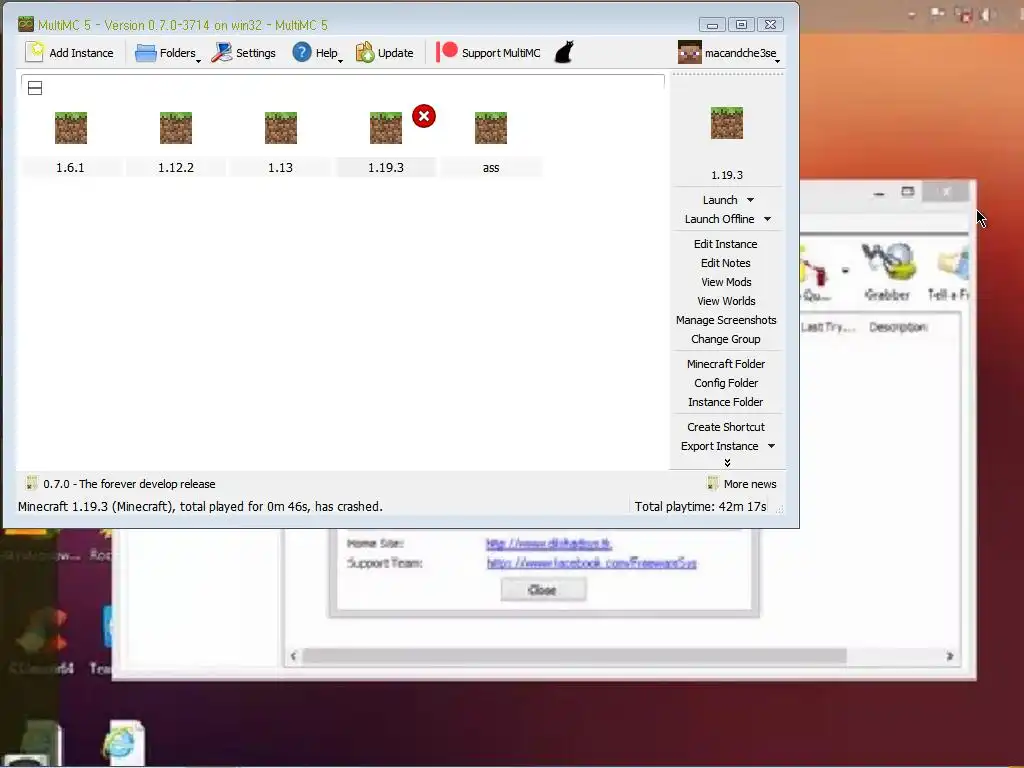Select the crashed 1.19.3 instance icon
Image resolution: width=1024 pixels, height=768 pixels.
(x=386, y=128)
